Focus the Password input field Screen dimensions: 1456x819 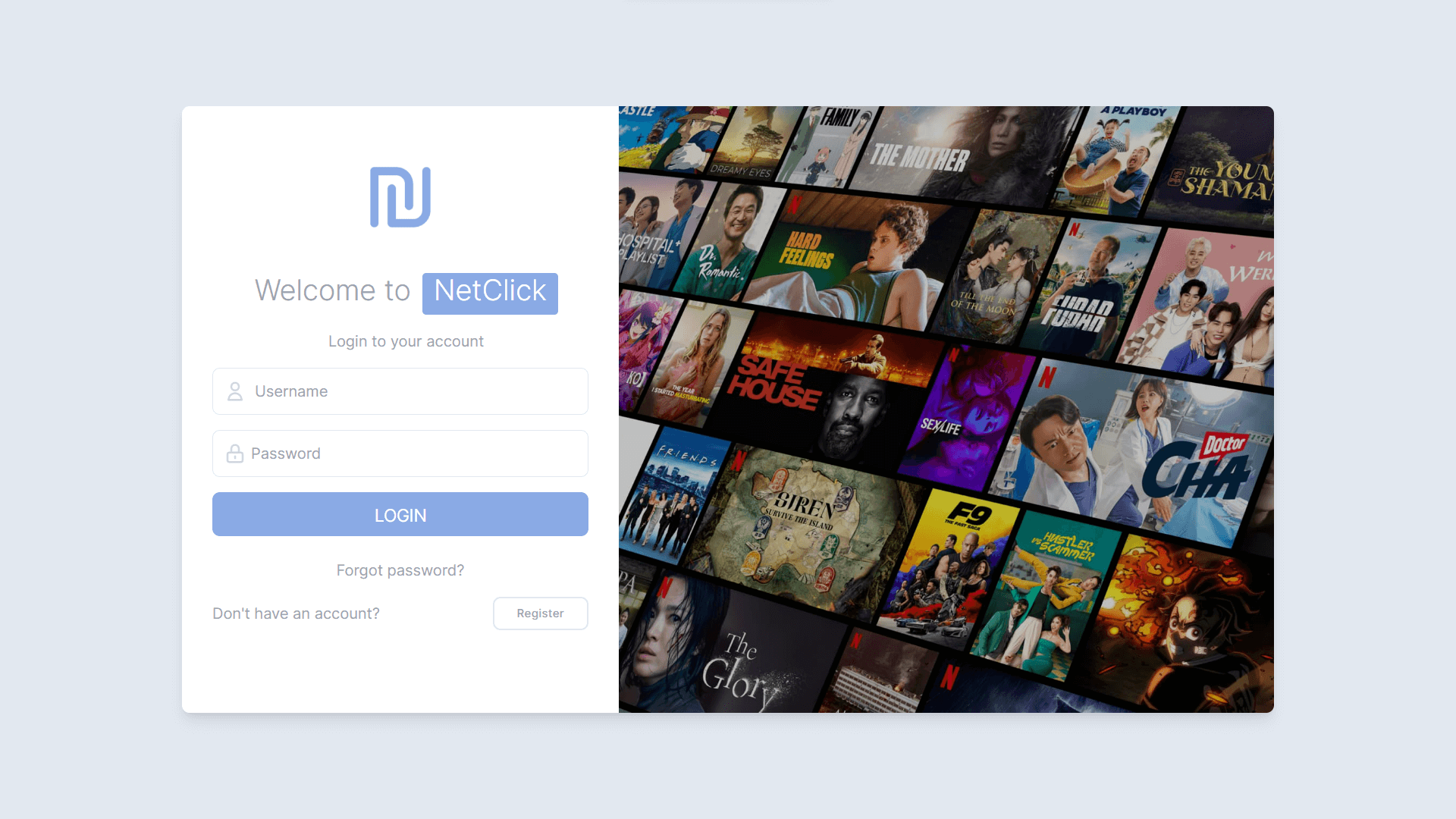click(x=400, y=453)
